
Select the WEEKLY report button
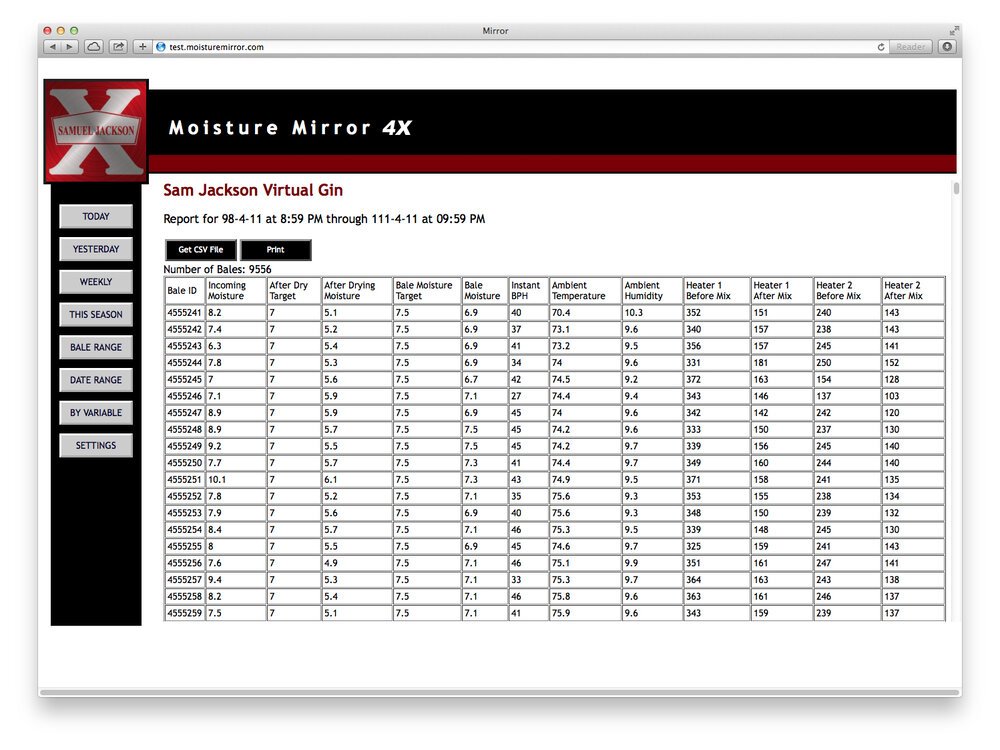(x=96, y=281)
